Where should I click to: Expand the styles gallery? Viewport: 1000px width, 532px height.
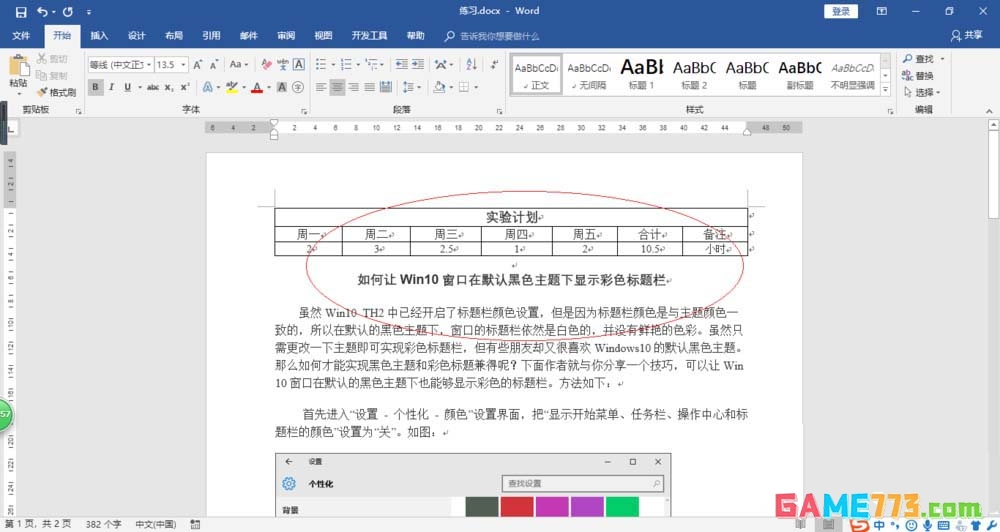[x=885, y=90]
